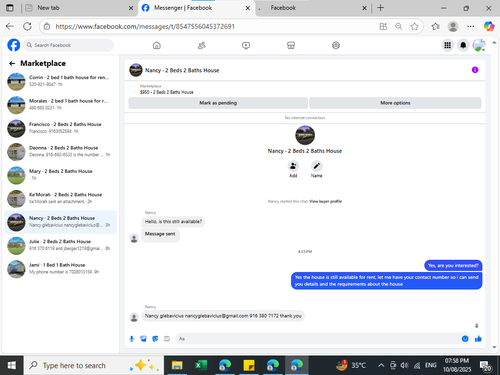Screen dimensions: 500x375
Task: Focus the Aa message input field
Action: tap(318, 339)
